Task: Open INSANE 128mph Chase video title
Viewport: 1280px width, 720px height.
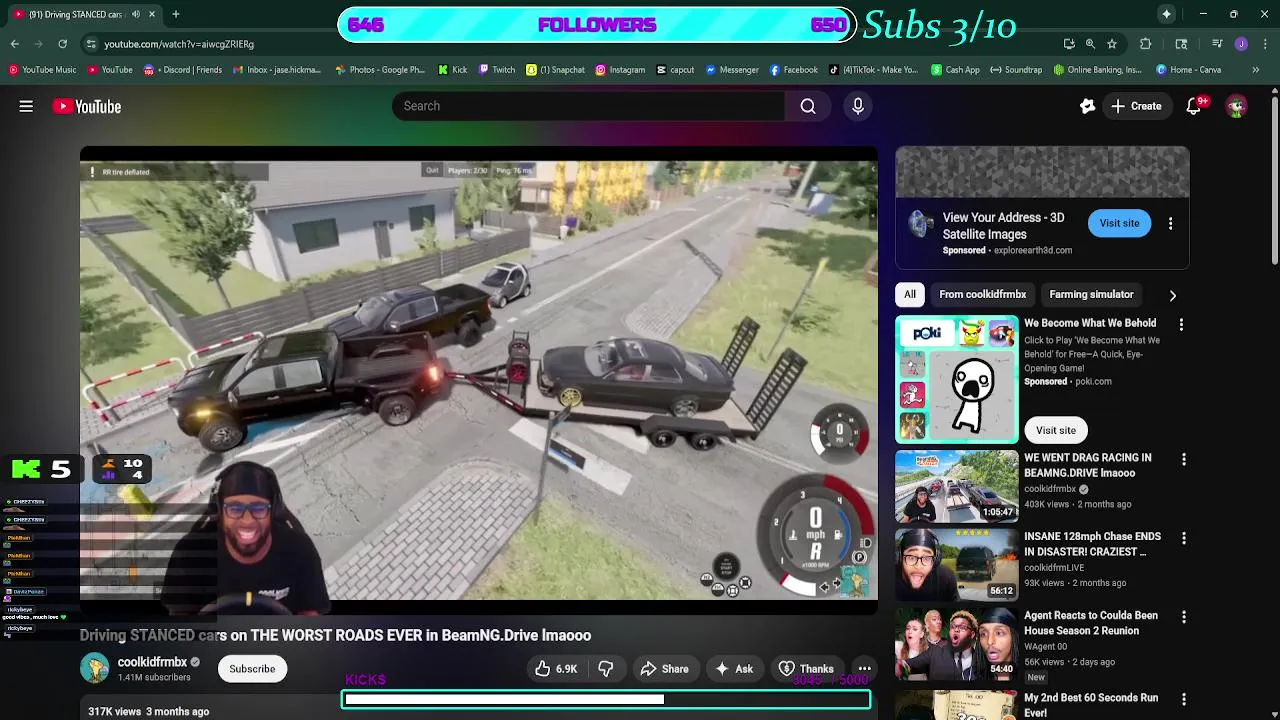Action: (1092, 544)
